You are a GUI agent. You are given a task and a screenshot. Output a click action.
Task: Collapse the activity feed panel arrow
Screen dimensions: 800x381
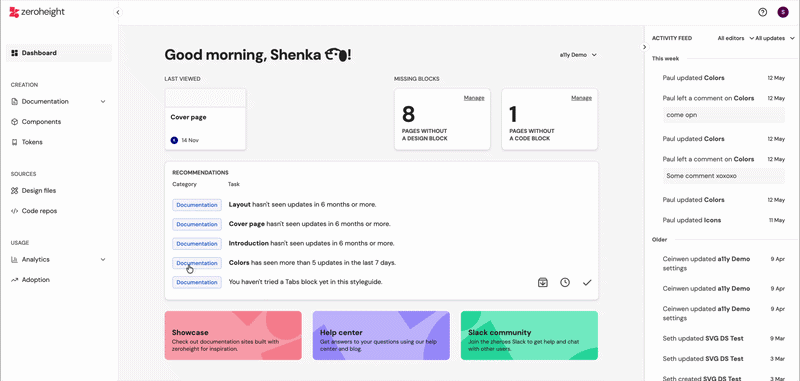(x=644, y=47)
